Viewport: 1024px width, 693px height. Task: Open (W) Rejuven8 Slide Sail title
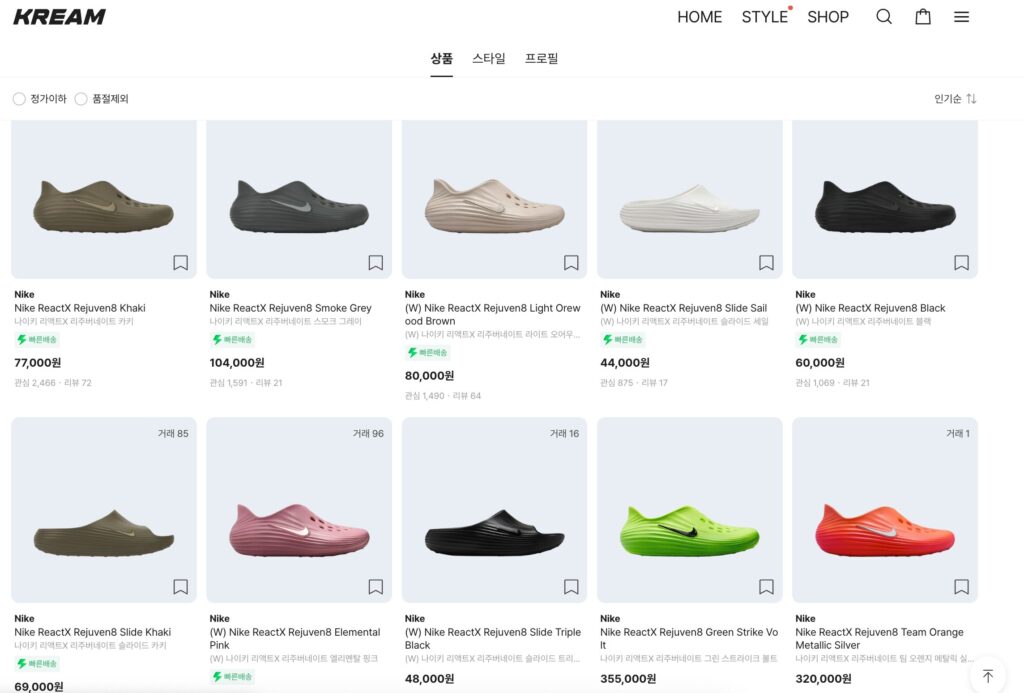pyautogui.click(x=684, y=308)
